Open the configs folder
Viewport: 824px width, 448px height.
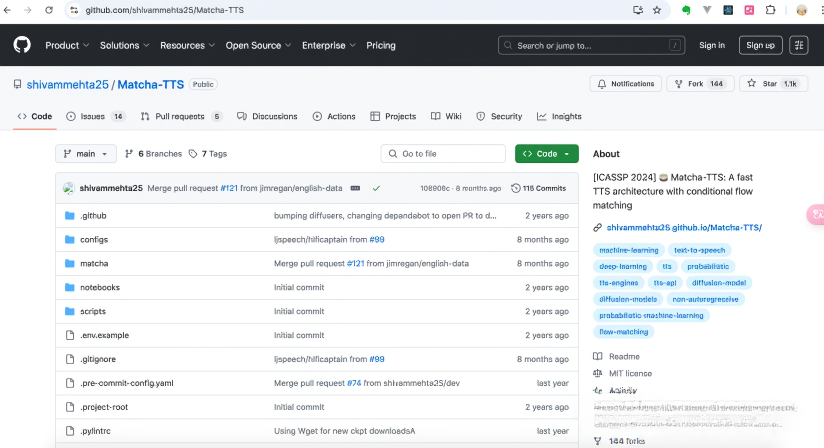(94, 240)
